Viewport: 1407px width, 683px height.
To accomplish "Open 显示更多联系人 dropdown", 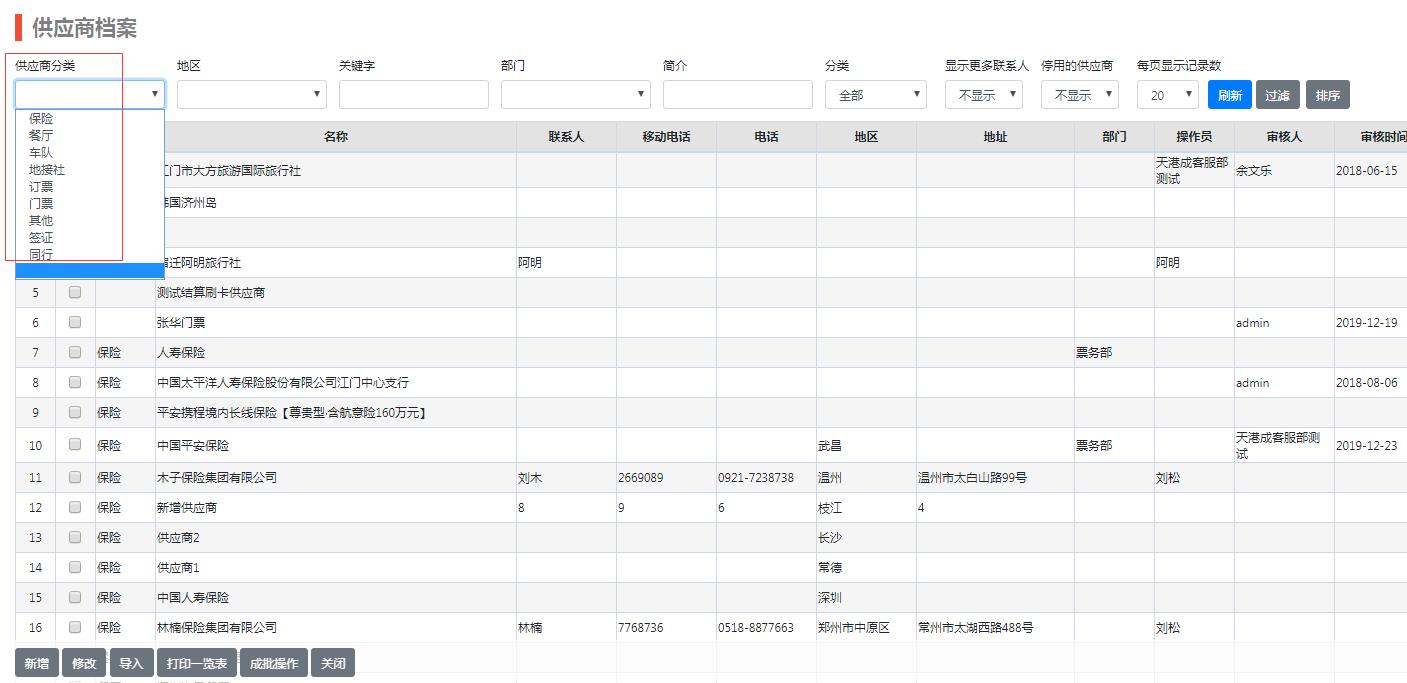I will coord(984,95).
